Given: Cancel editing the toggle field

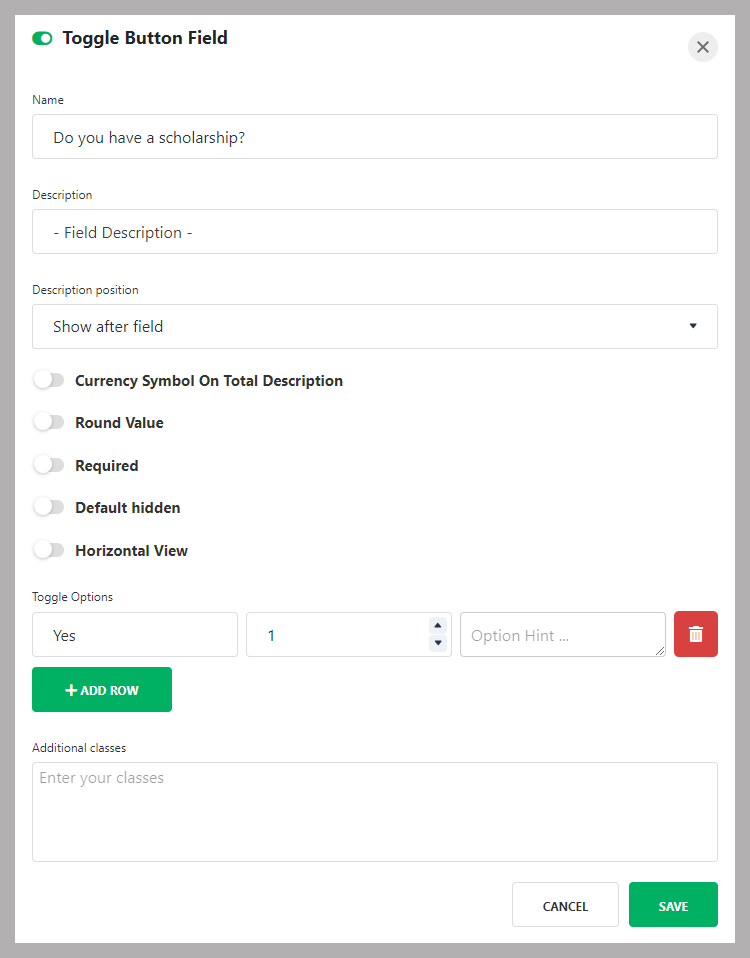Looking at the screenshot, I should (x=565, y=905).
